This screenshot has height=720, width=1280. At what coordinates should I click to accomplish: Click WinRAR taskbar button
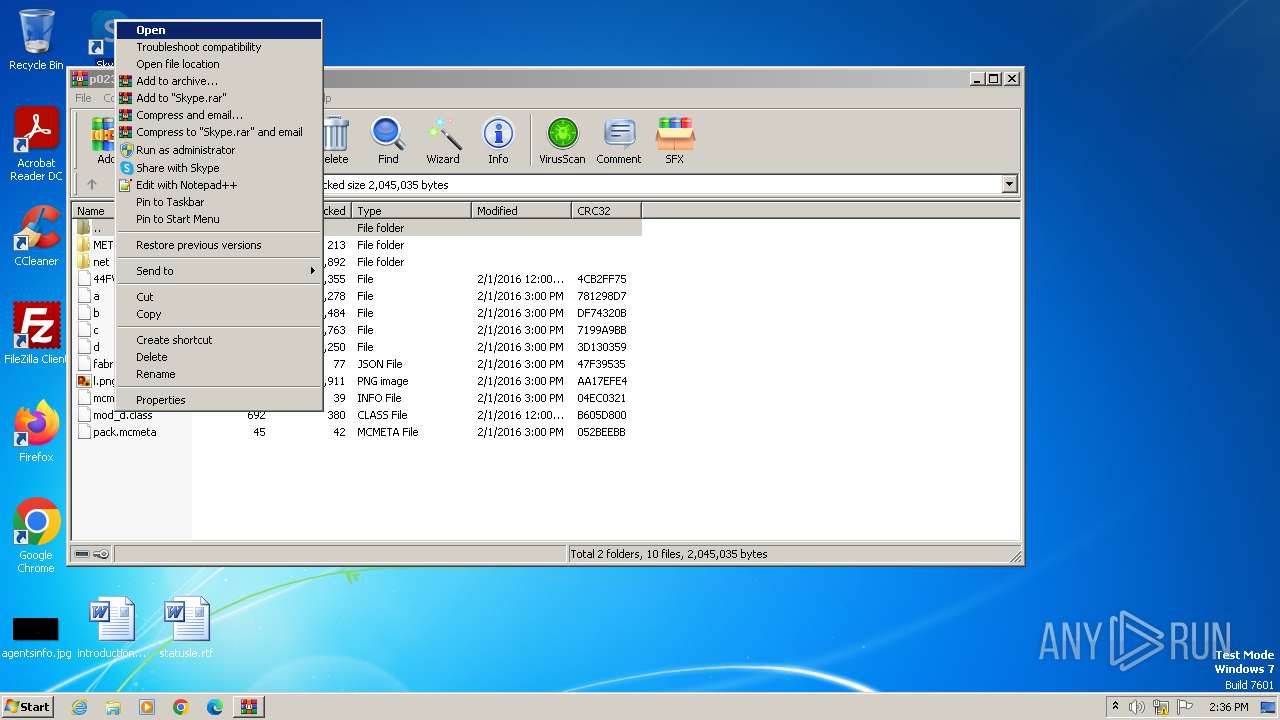[249, 707]
